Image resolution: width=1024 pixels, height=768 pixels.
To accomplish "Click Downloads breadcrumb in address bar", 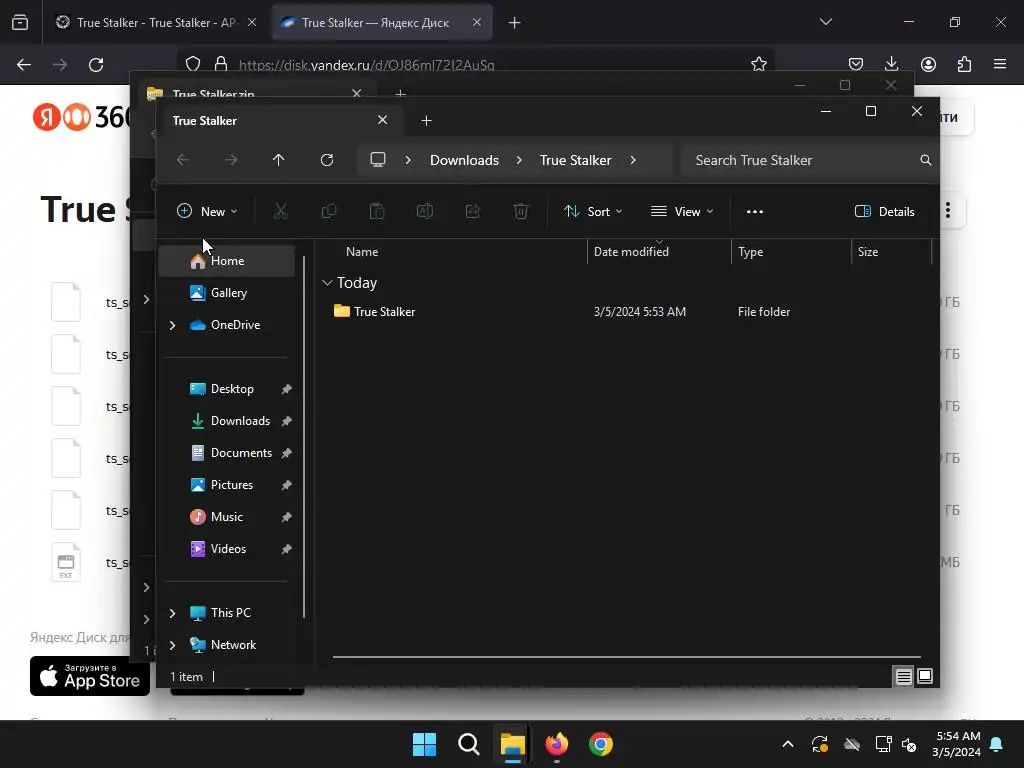I will pos(464,160).
